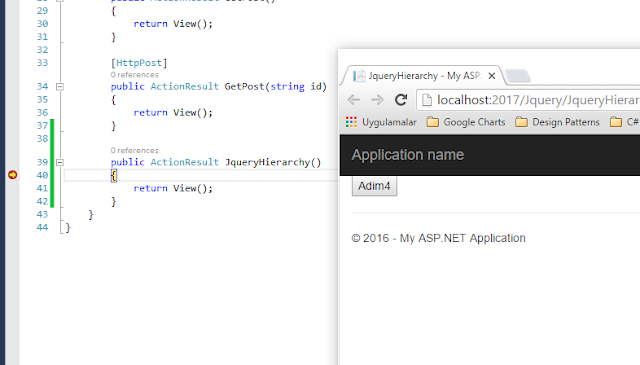Close the JqueryHierarchy browser tab

coord(492,76)
